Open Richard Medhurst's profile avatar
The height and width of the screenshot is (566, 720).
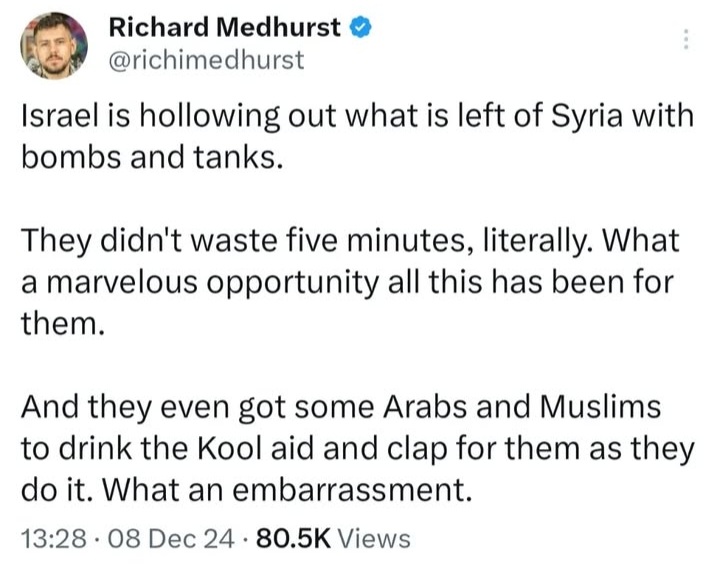click(54, 46)
